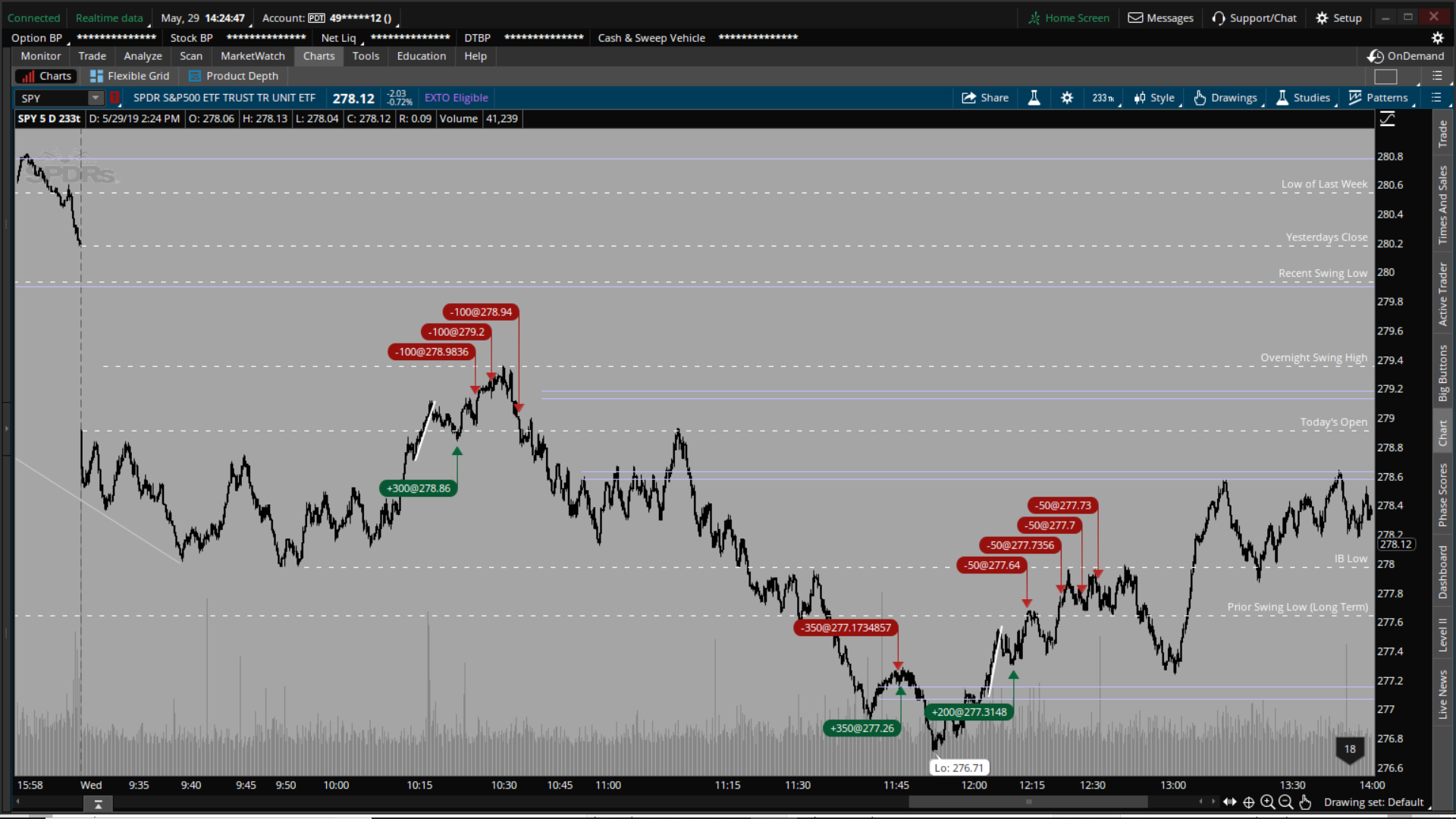
Task: Open gear settings beside account balances
Action: (1437, 38)
